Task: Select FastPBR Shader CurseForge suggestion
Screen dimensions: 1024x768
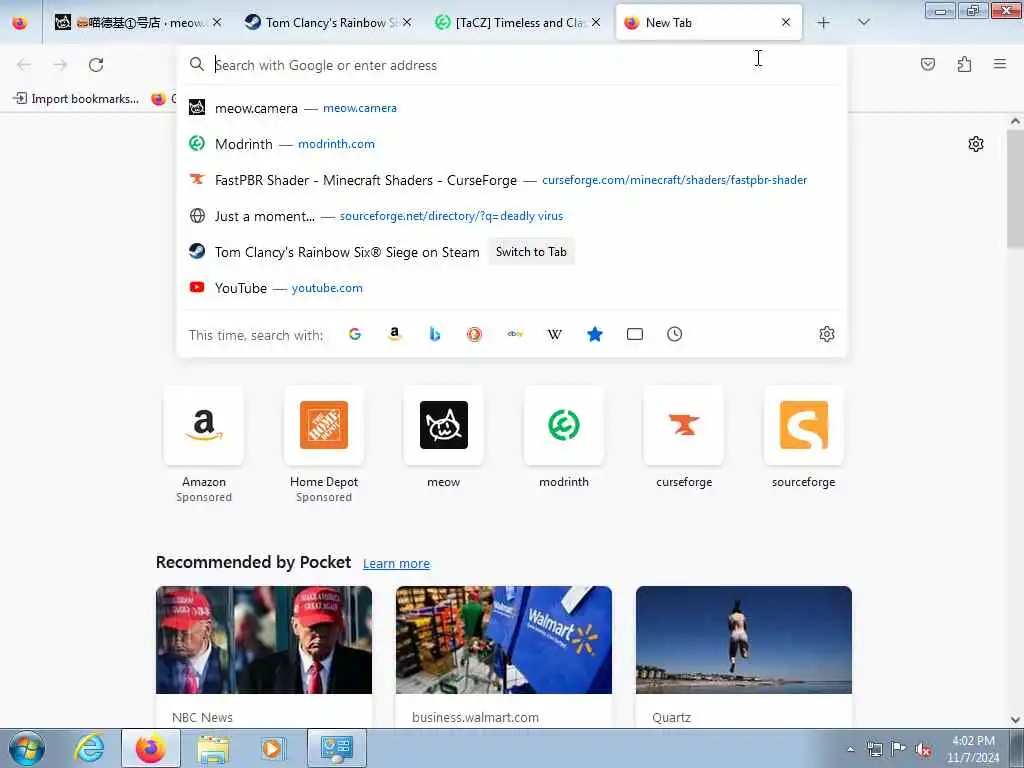Action: tap(512, 180)
